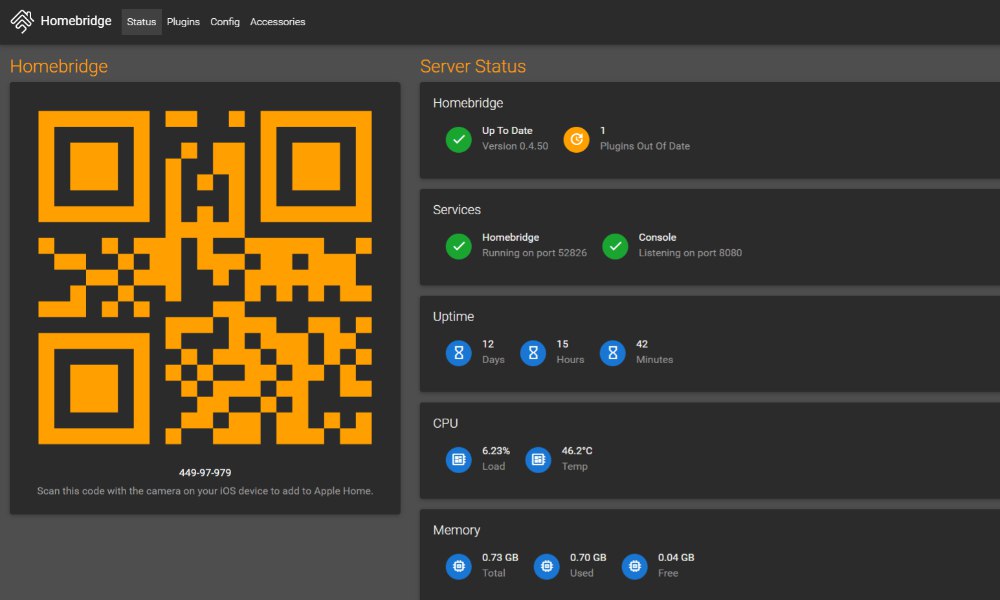Go to the Accessories tab
Screen dimensions: 1000x600
(277, 22)
